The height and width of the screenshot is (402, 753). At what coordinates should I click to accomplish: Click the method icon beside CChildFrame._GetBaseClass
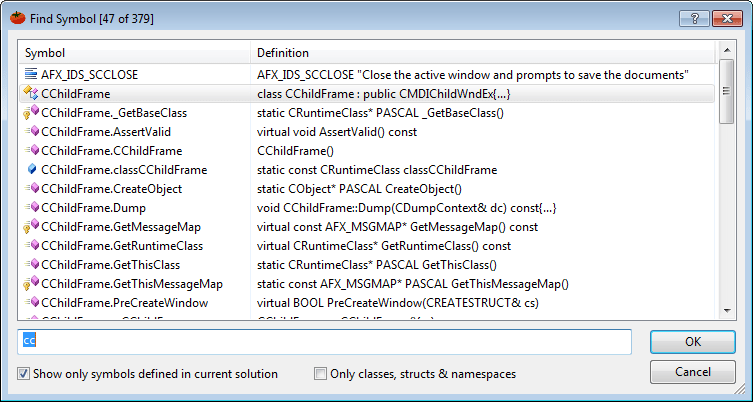(x=31, y=112)
